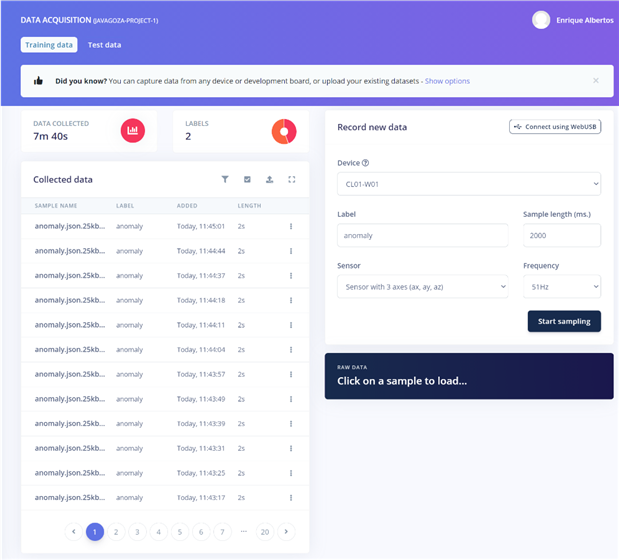Switch to the Training data tab
The width and height of the screenshot is (619, 560).
click(x=49, y=45)
